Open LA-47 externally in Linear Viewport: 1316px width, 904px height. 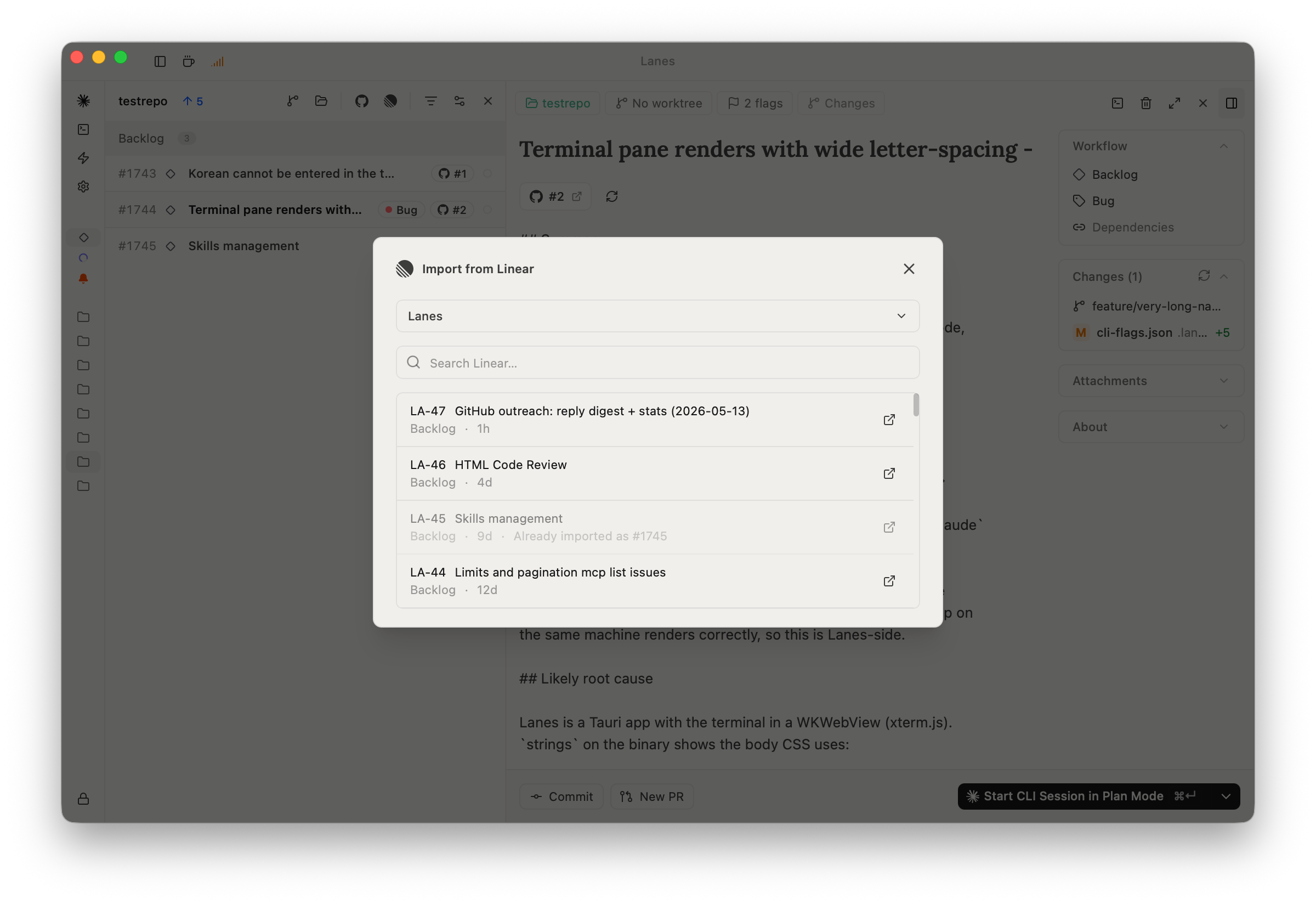tap(888, 419)
